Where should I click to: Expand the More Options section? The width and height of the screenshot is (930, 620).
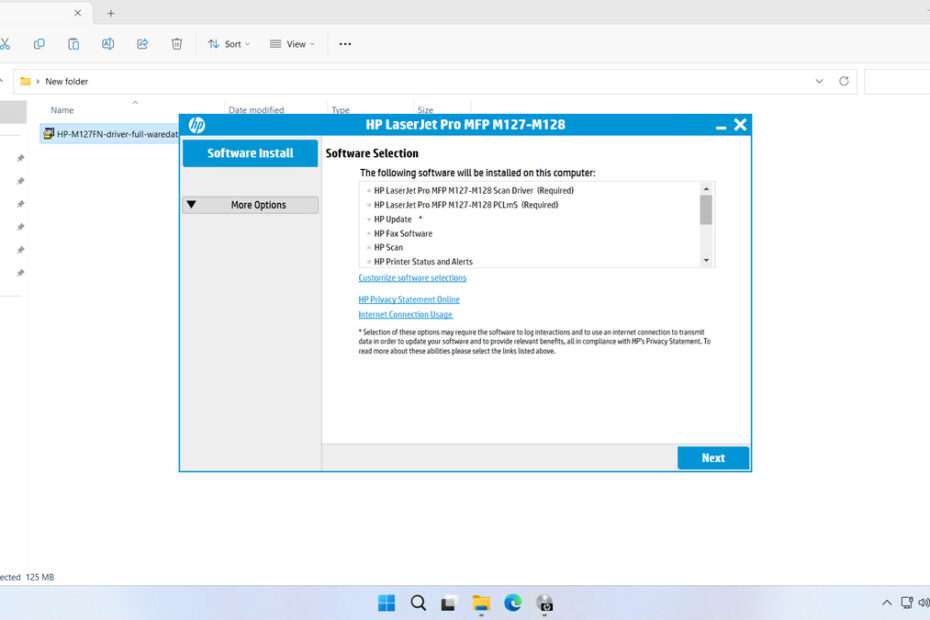tap(250, 205)
